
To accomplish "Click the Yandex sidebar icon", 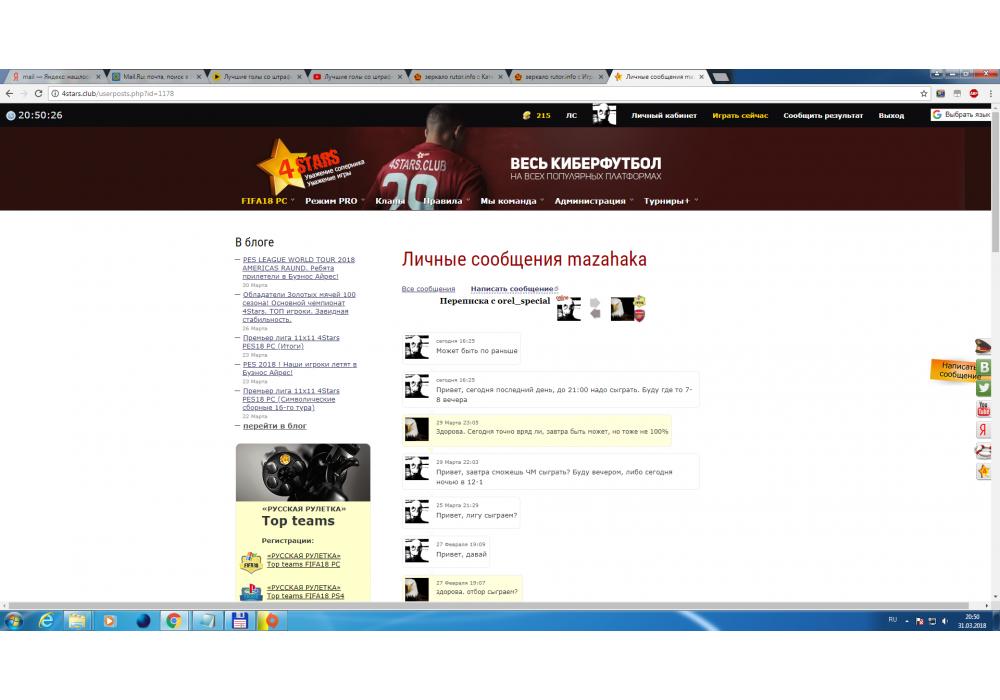I will click(984, 430).
